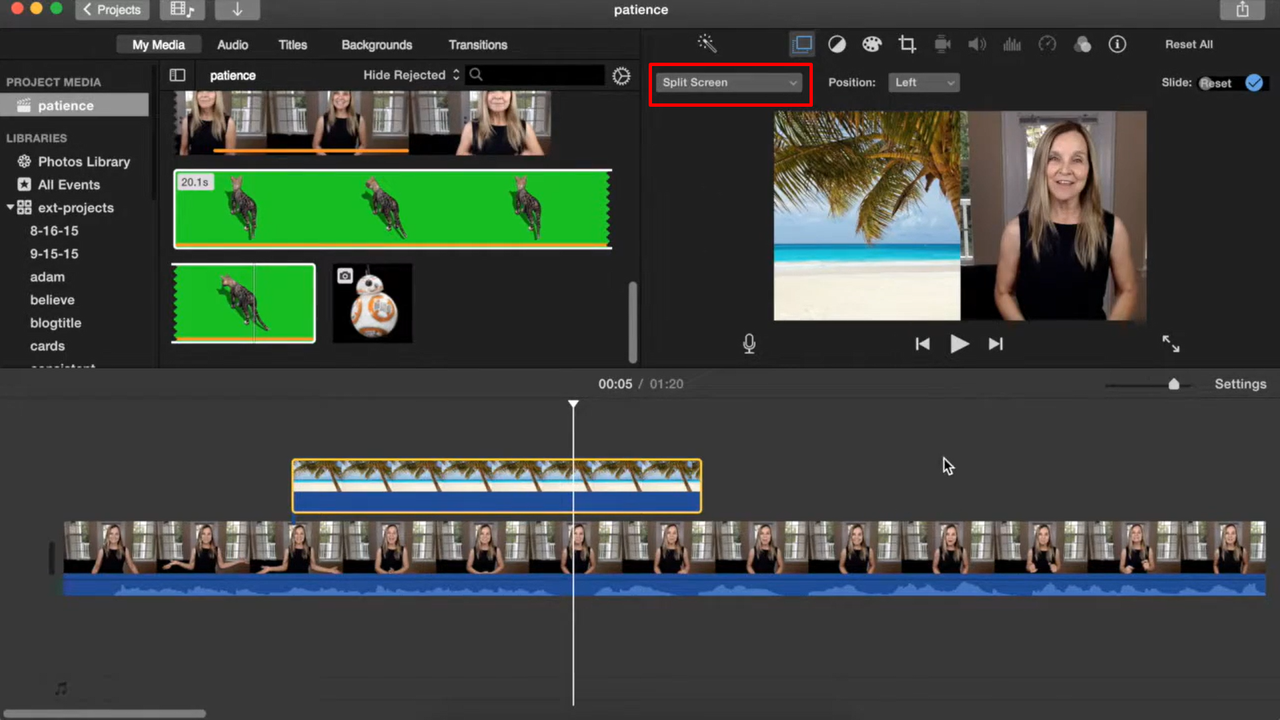Enter fullscreen playback with expand arrows
The image size is (1280, 720).
1171,344
